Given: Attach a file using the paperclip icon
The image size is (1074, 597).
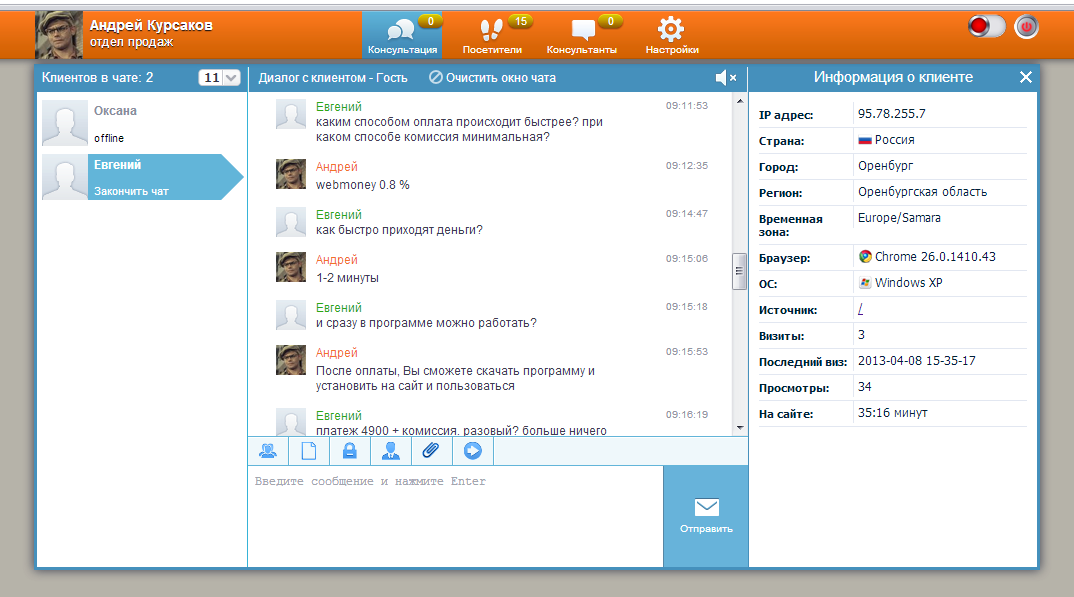Looking at the screenshot, I should click(431, 451).
